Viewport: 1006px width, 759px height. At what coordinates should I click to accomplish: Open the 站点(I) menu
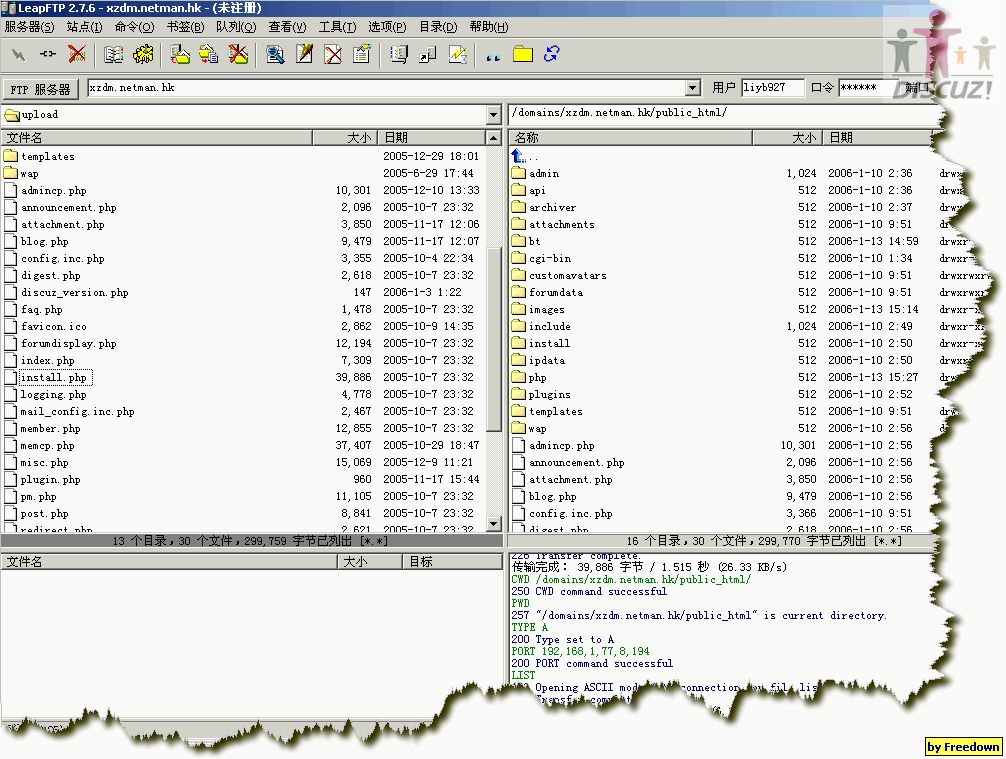[85, 27]
